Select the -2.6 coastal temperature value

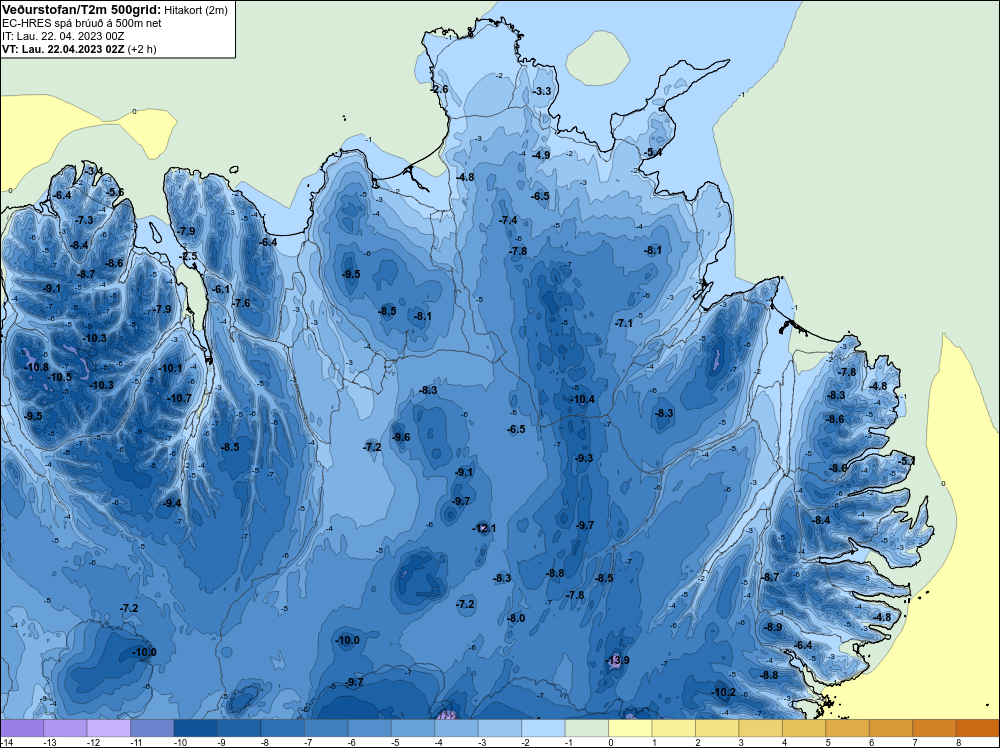coord(439,89)
